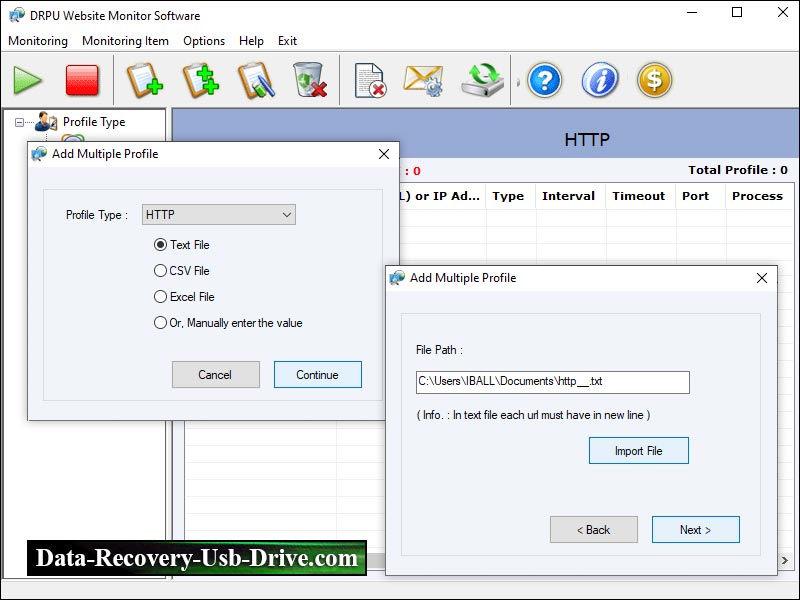This screenshot has width=800, height=600.
Task: Click the blue Help question mark icon
Action: (543, 80)
